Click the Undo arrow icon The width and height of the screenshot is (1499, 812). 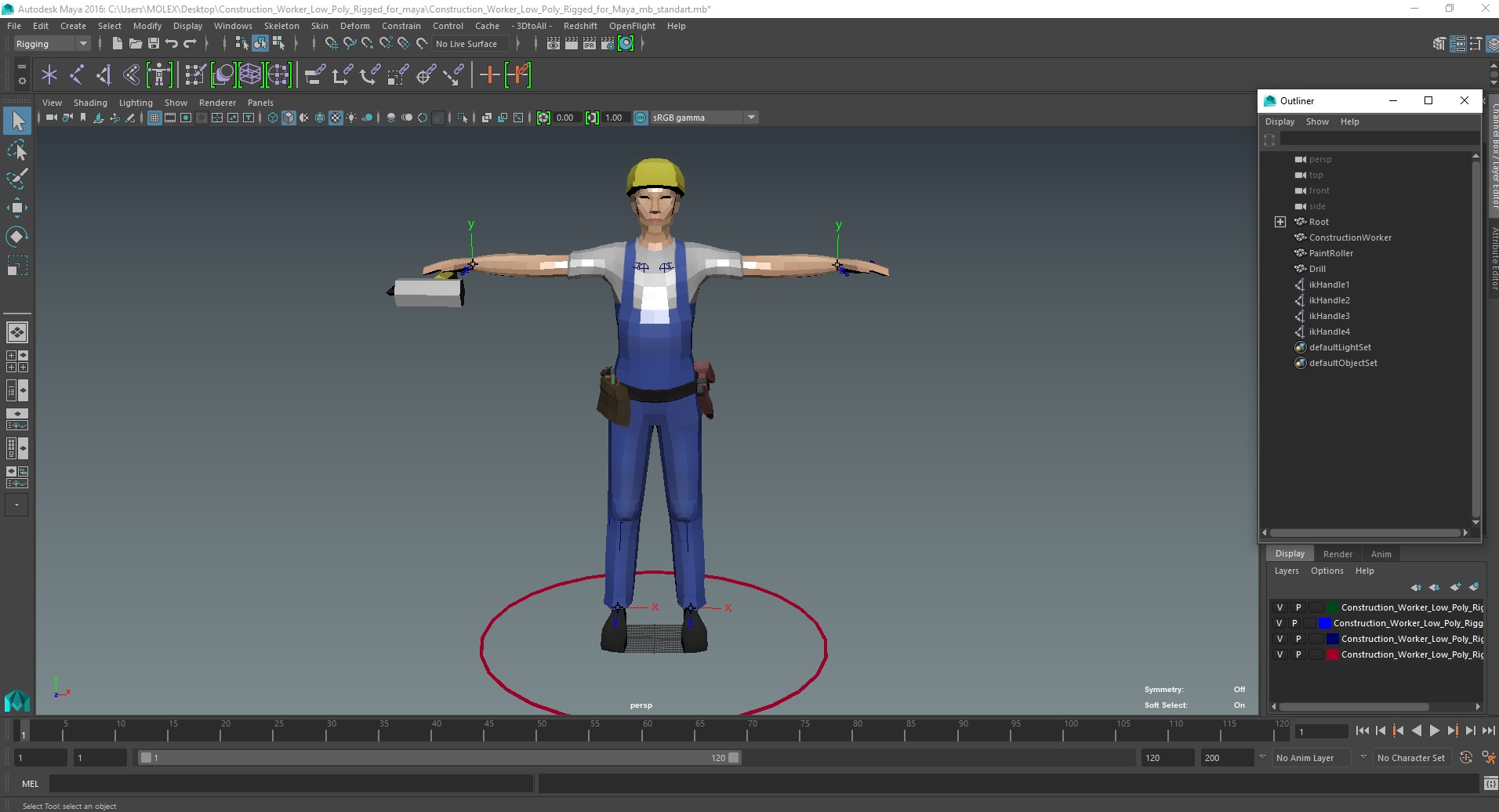(x=171, y=44)
